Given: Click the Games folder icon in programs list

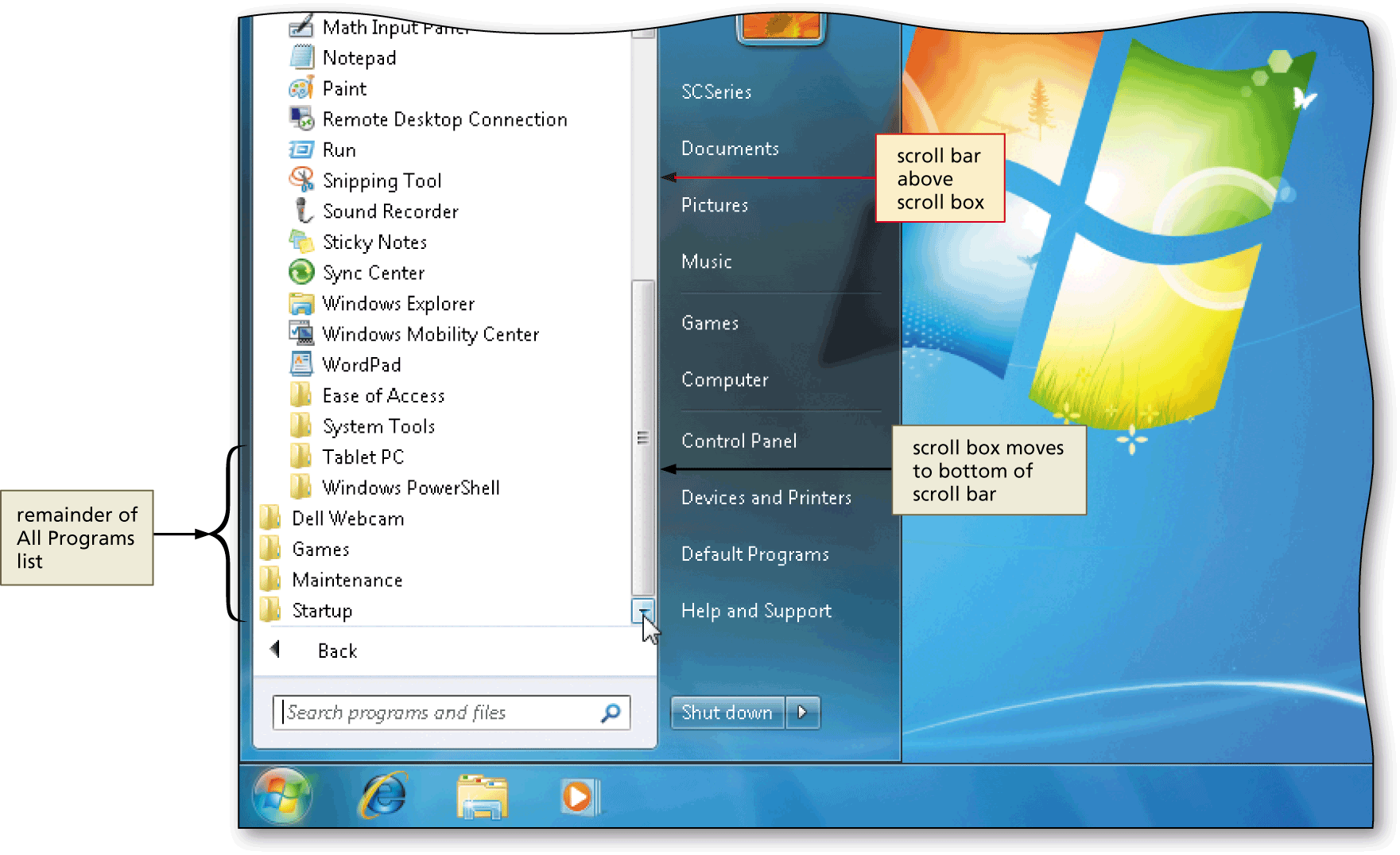Looking at the screenshot, I should [x=270, y=549].
